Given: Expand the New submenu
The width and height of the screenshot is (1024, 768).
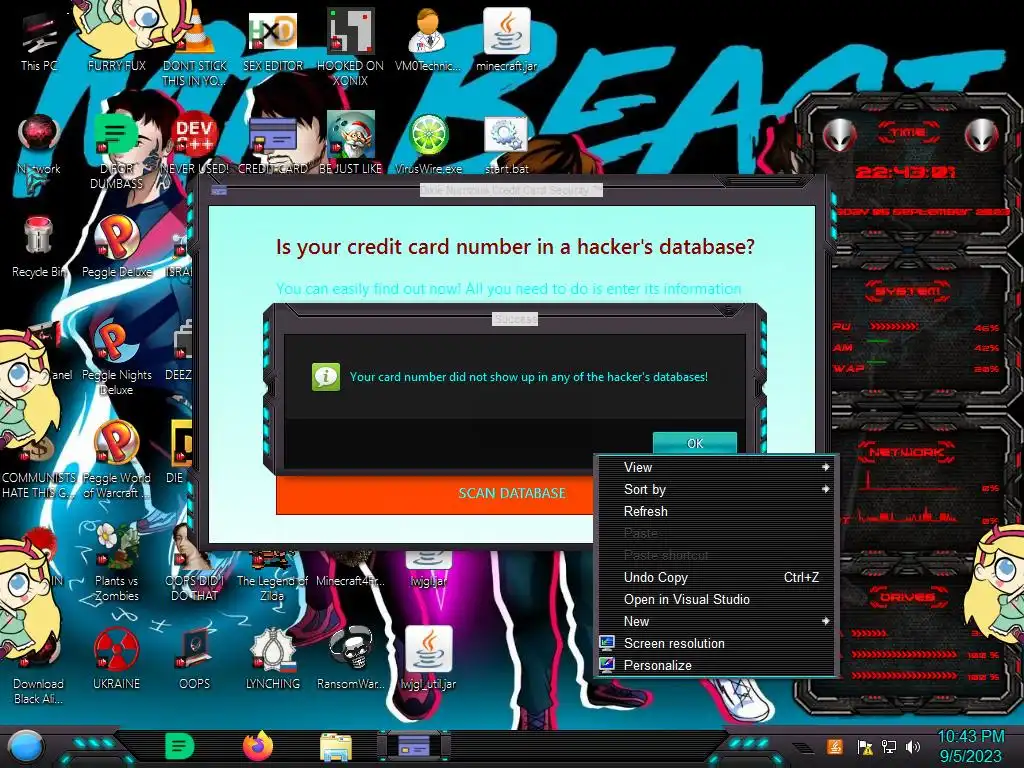Looking at the screenshot, I should [x=716, y=621].
